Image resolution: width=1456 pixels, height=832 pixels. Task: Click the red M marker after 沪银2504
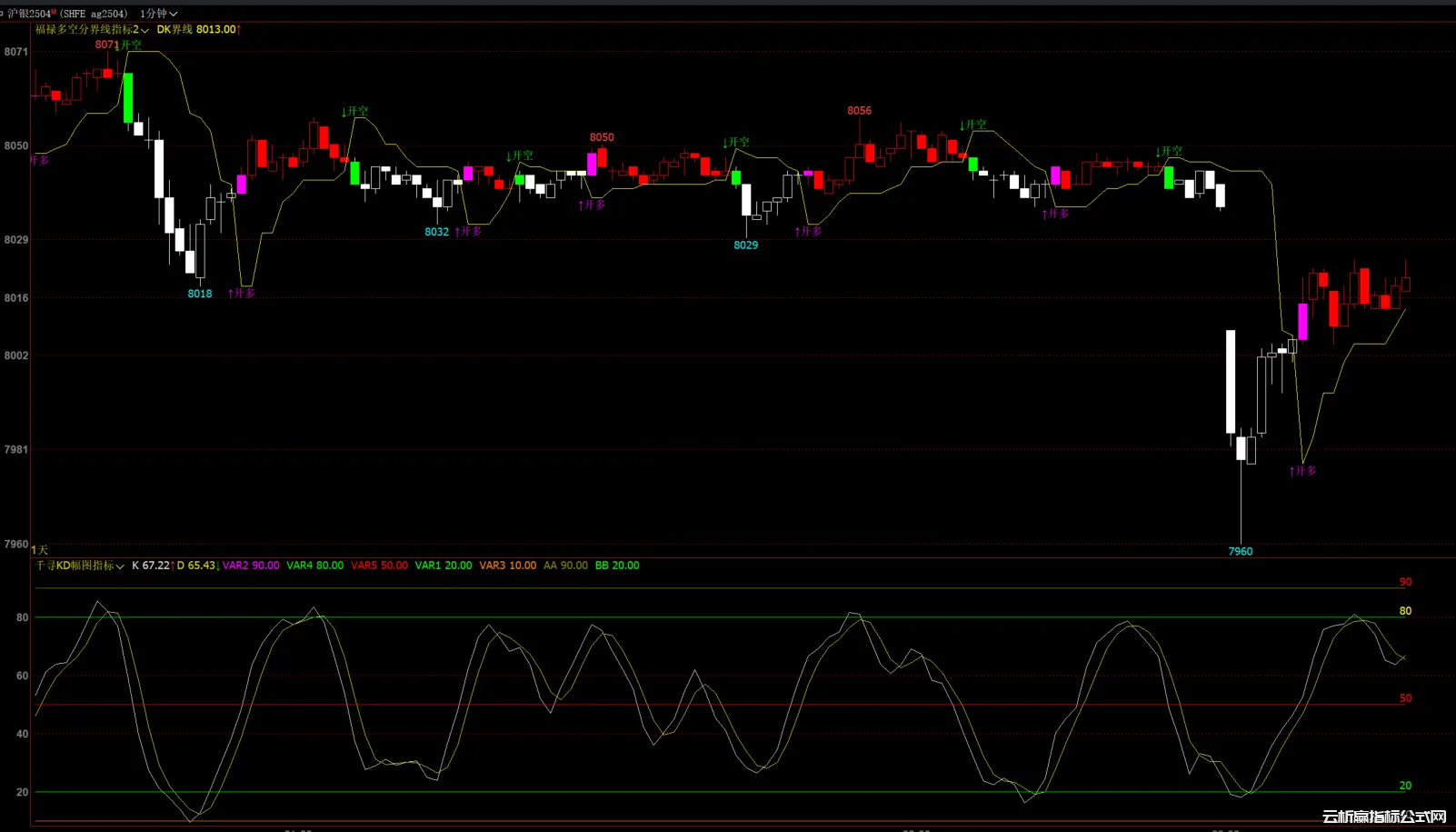(54, 12)
